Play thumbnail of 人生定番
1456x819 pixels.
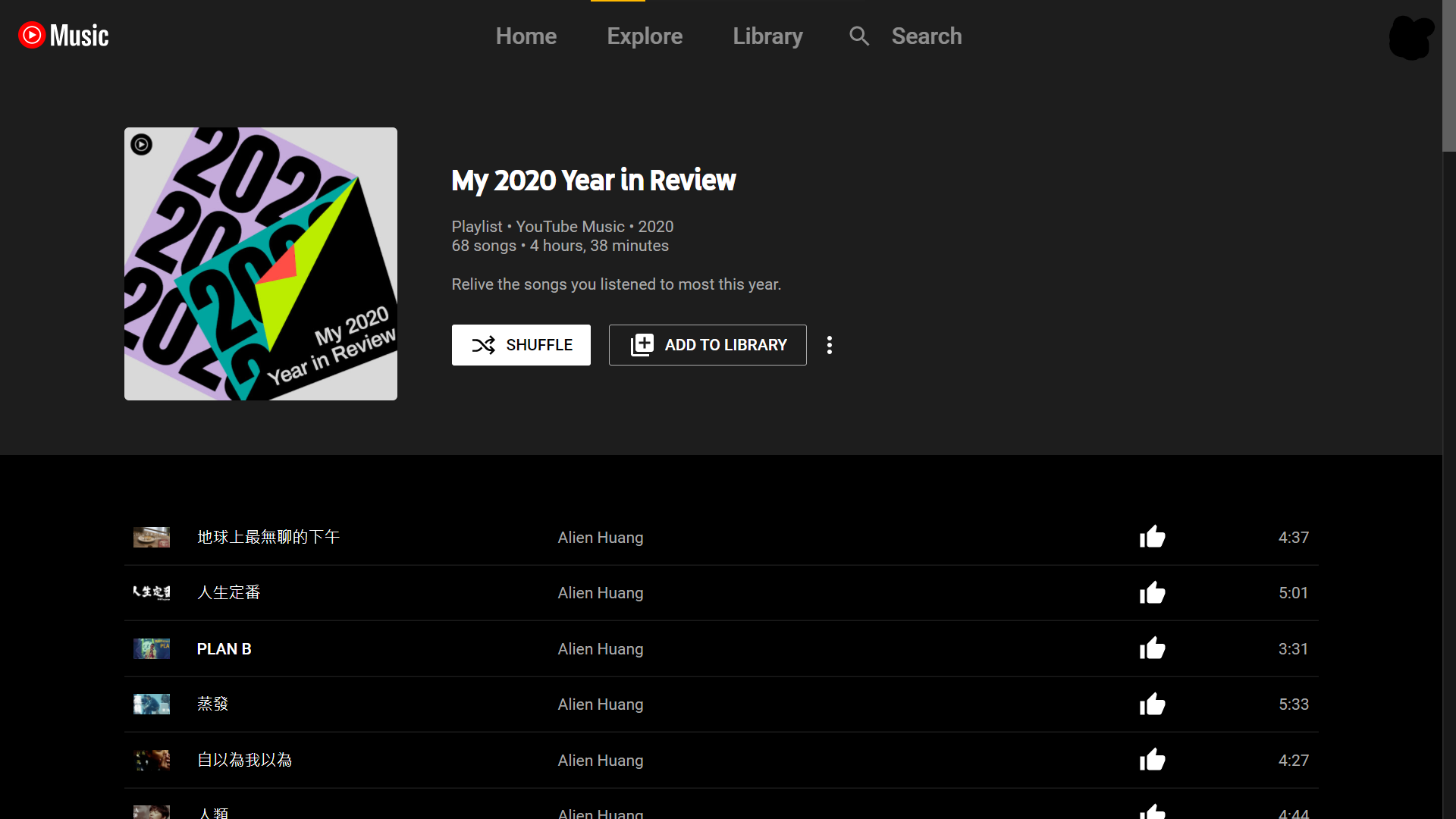coord(152,592)
